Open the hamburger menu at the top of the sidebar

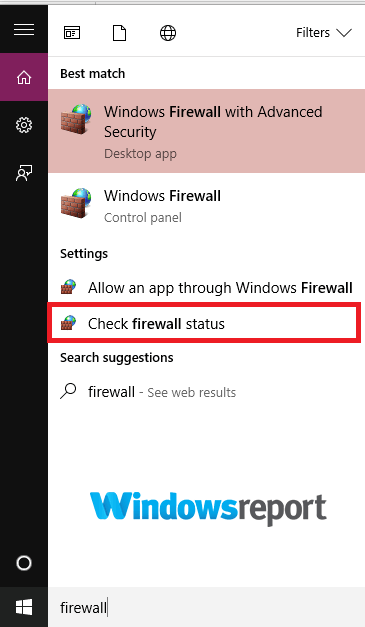point(24,30)
